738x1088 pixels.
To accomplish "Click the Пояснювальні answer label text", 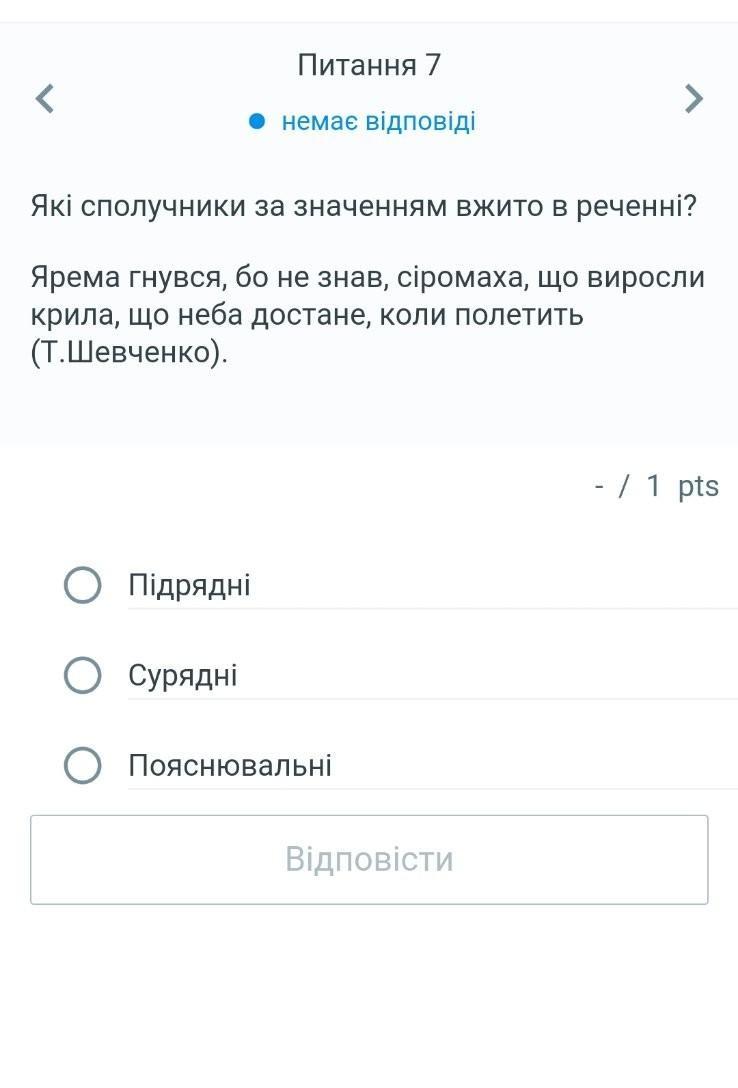I will (x=229, y=766).
